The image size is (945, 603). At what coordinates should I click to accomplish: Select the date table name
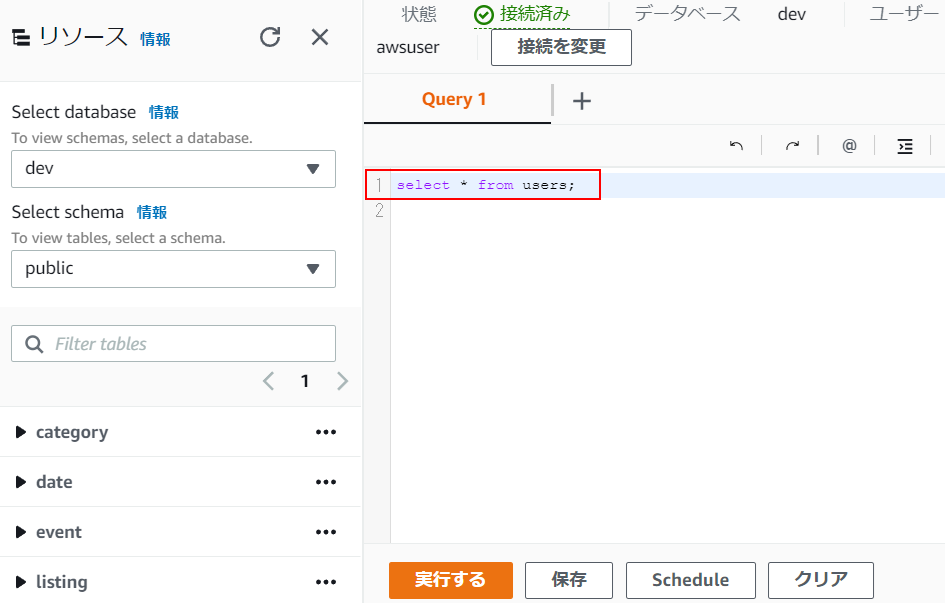(54, 482)
